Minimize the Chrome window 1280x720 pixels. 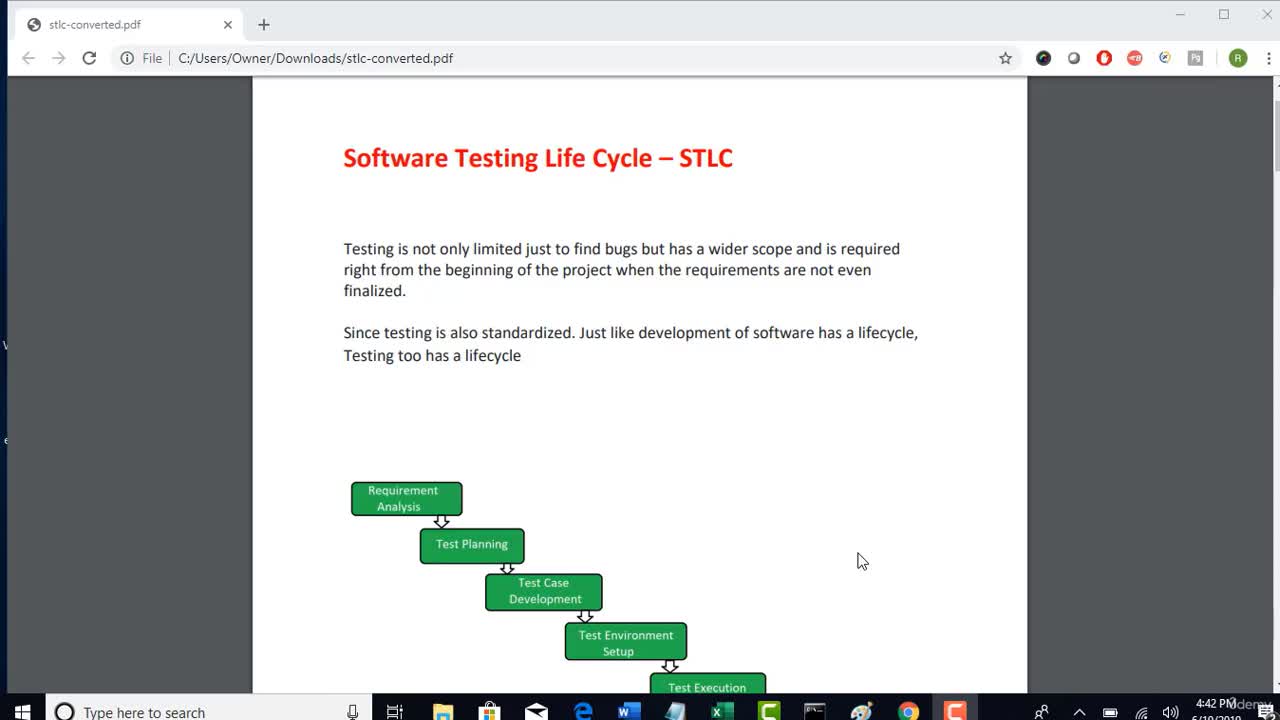(x=1180, y=15)
